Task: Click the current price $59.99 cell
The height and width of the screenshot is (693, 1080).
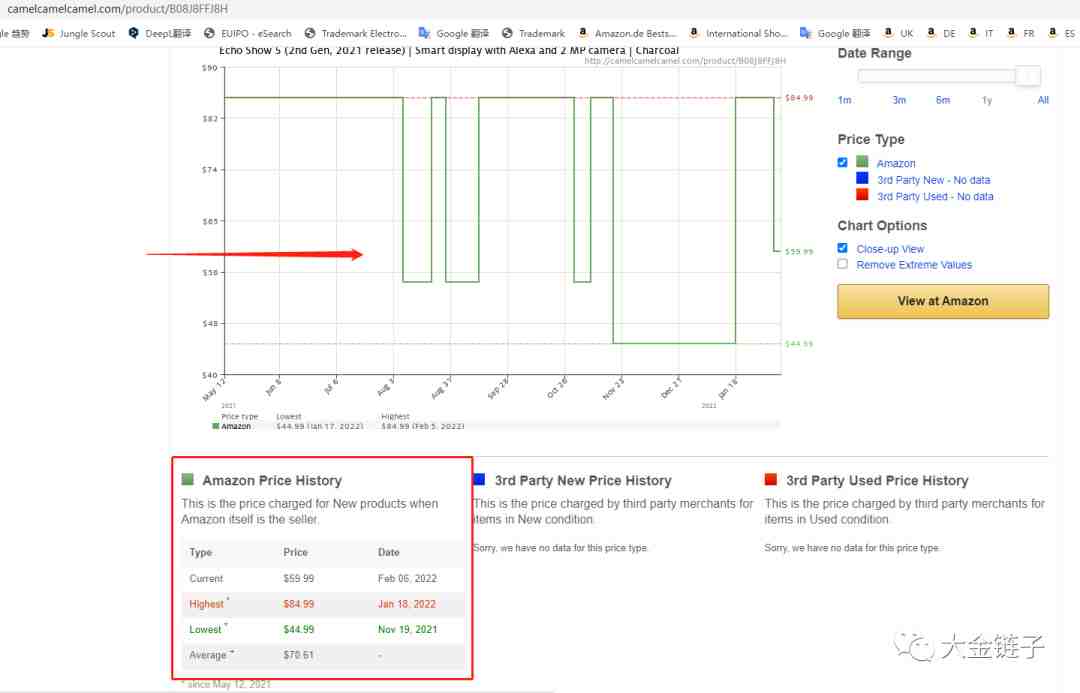Action: 298,579
